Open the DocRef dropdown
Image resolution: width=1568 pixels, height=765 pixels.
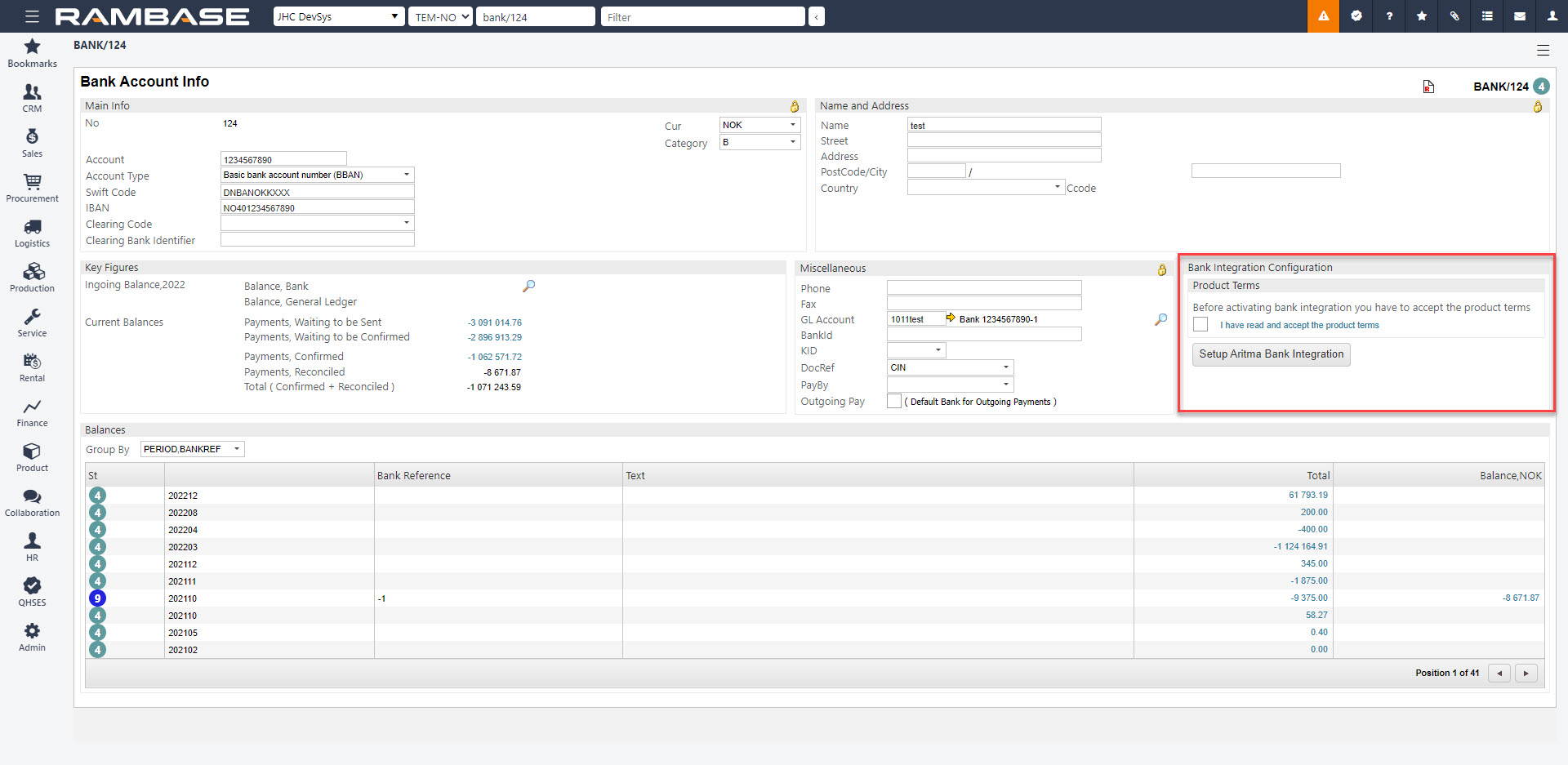pyautogui.click(x=951, y=367)
